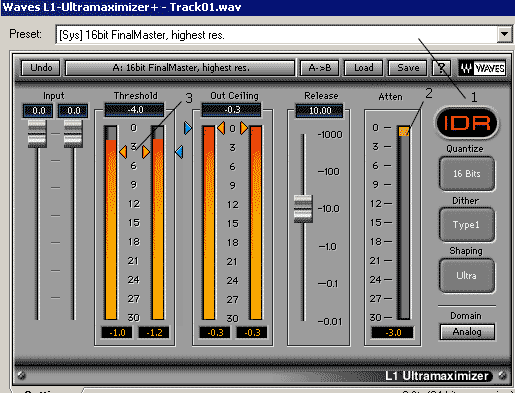Screen dimensions: 515x393
Task: Expand the Preset dropdown arrow
Action: coord(504,34)
